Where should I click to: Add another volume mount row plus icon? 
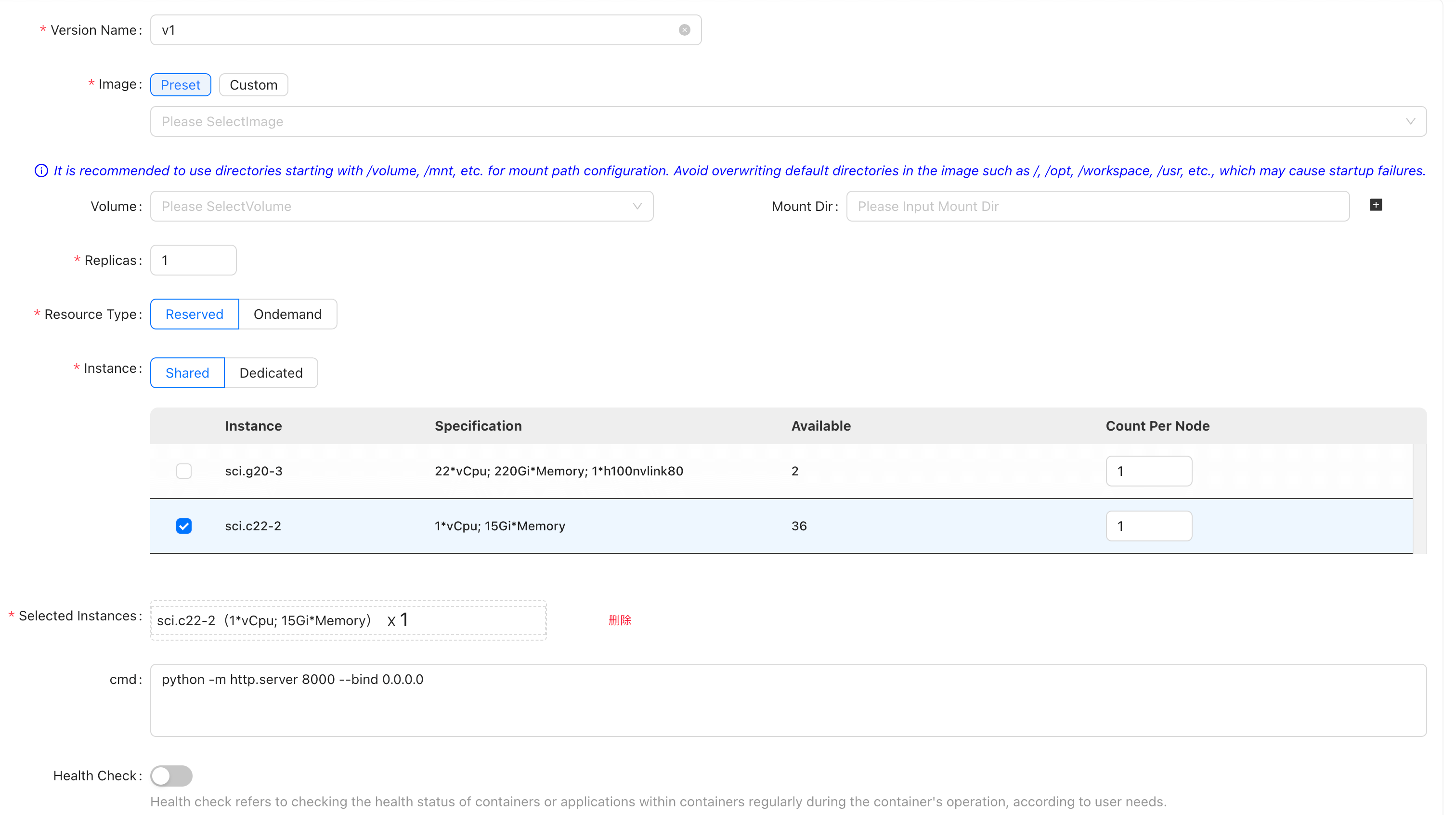pyautogui.click(x=1376, y=205)
